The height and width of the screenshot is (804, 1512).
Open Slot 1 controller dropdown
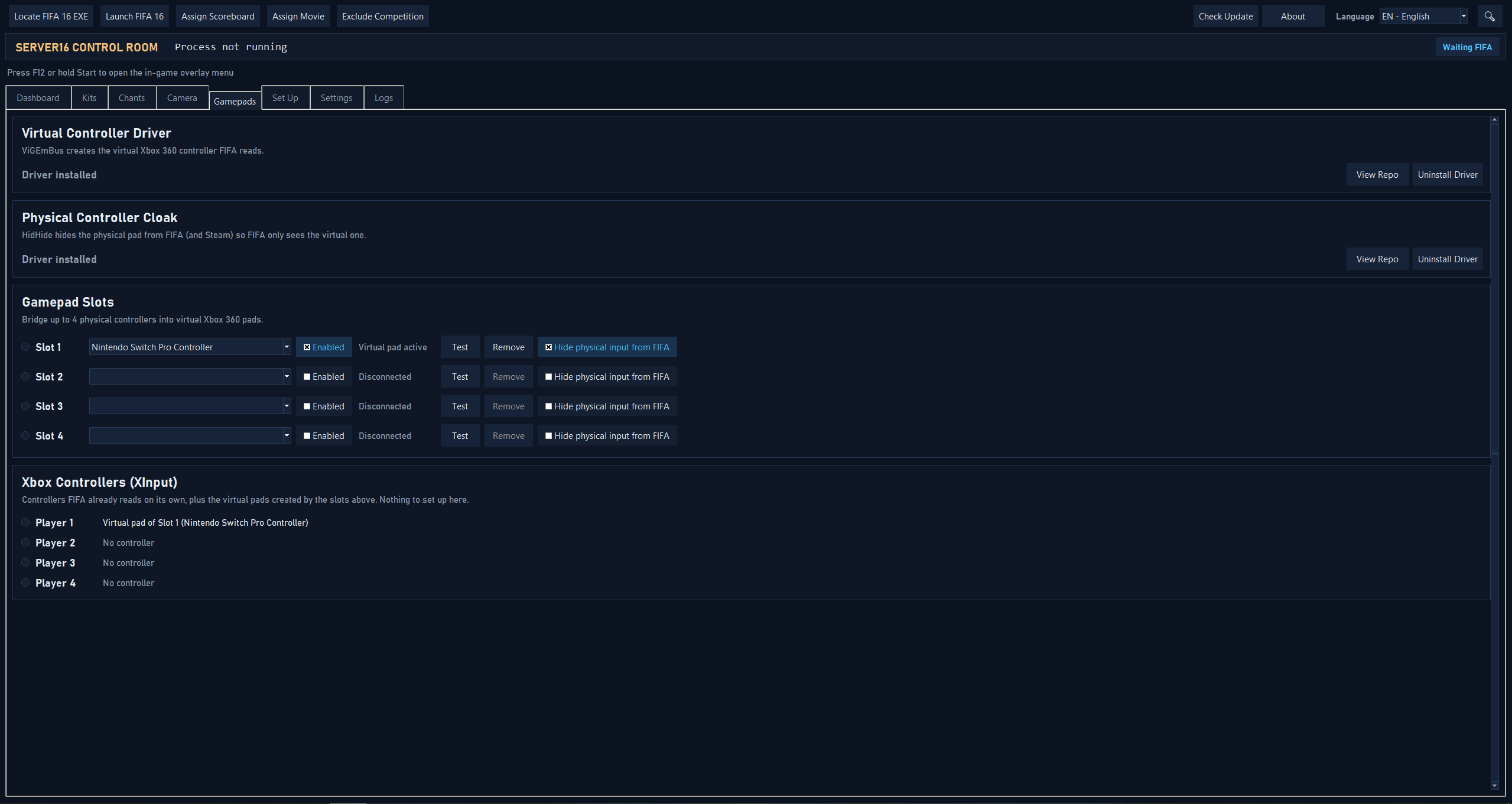[x=190, y=347]
